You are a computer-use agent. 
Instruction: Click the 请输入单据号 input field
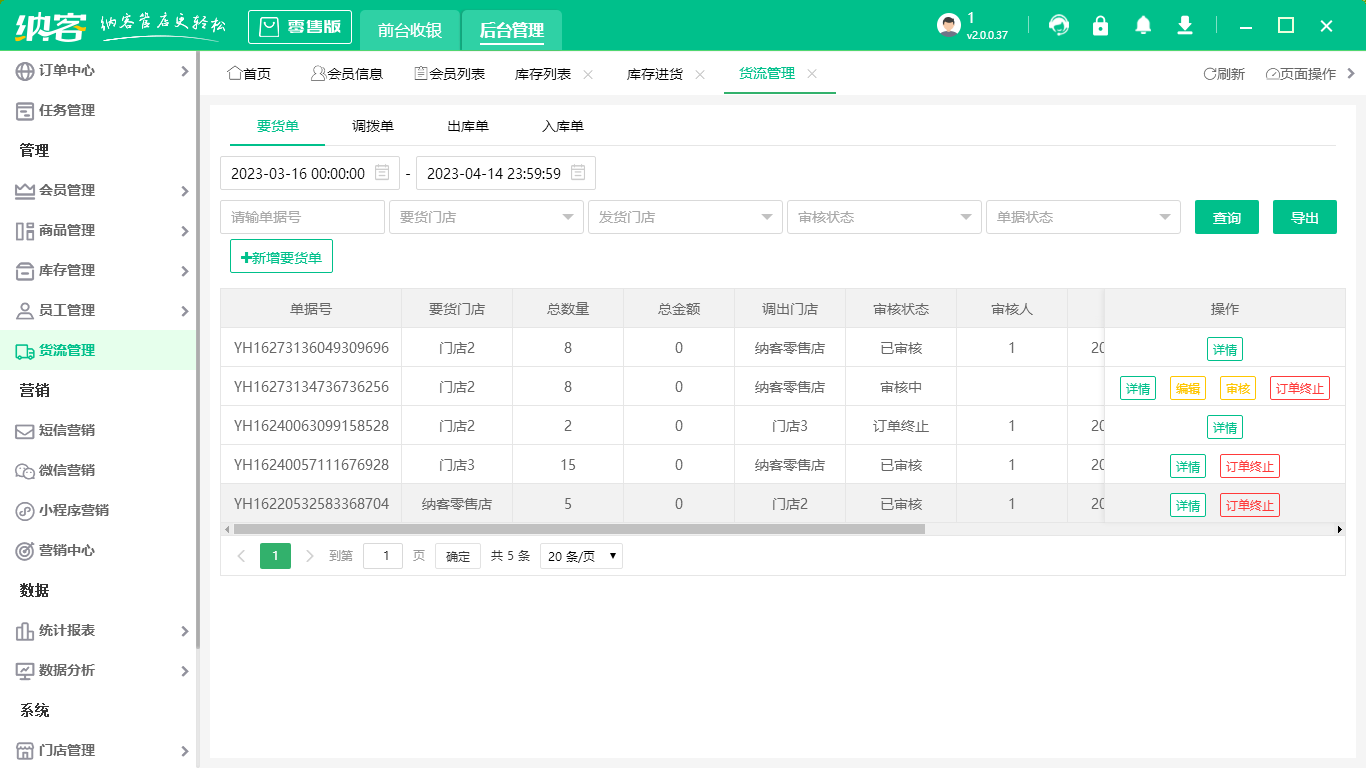point(302,216)
